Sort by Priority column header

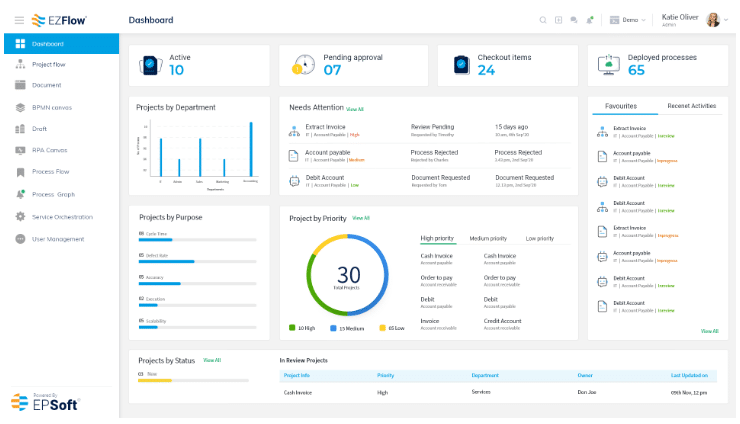(386, 375)
